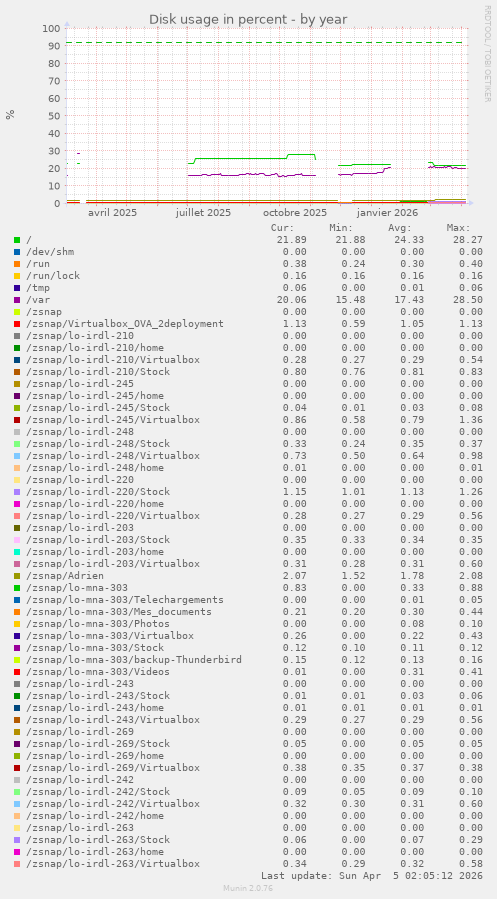This screenshot has height=899, width=497.
Task: Click the swatch next to /zsnap/lo-mna-303/Videos
Action: coord(17,671)
